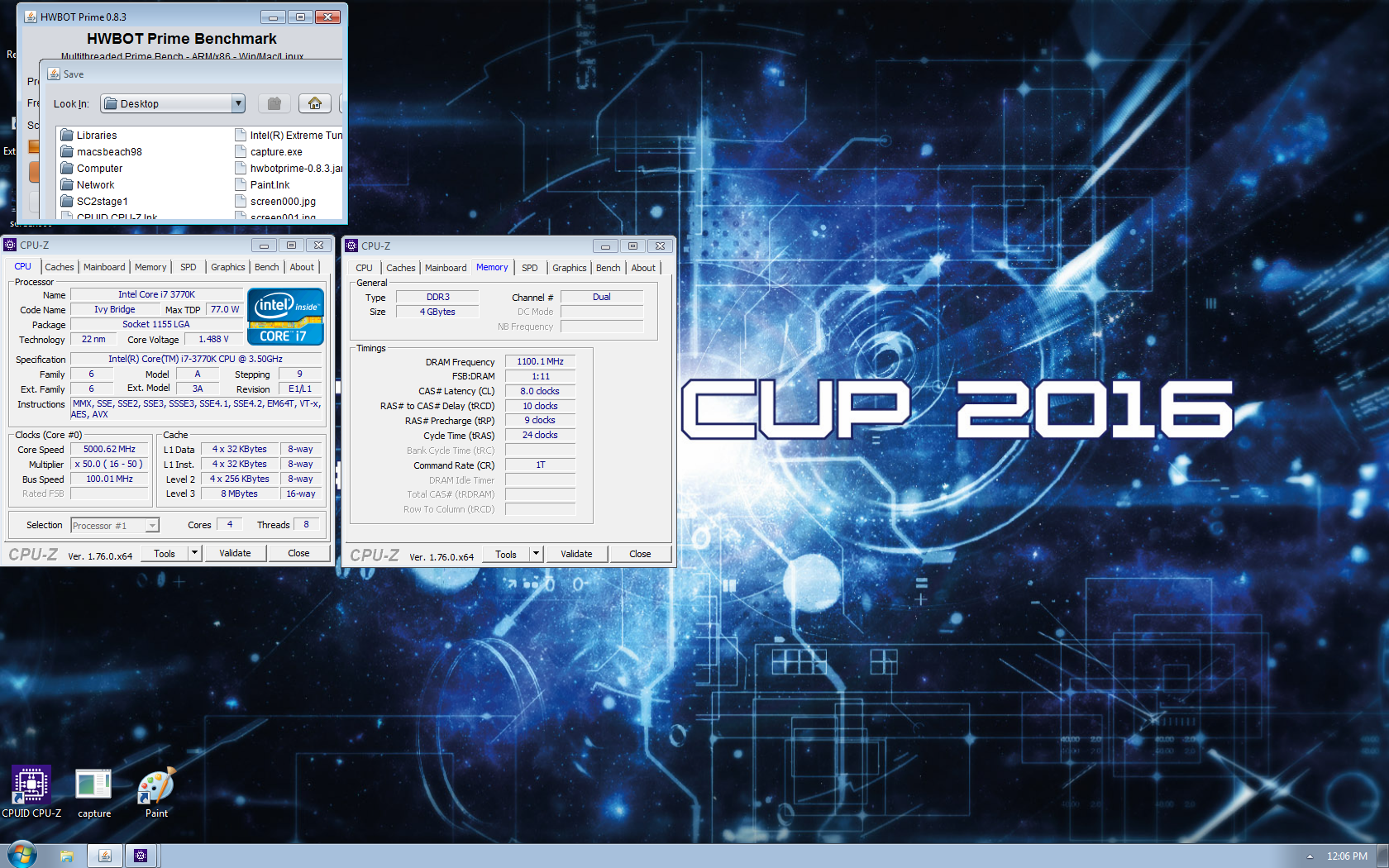Open Memory tab in left CPU-Z window
Image resolution: width=1389 pixels, height=868 pixels.
(150, 267)
